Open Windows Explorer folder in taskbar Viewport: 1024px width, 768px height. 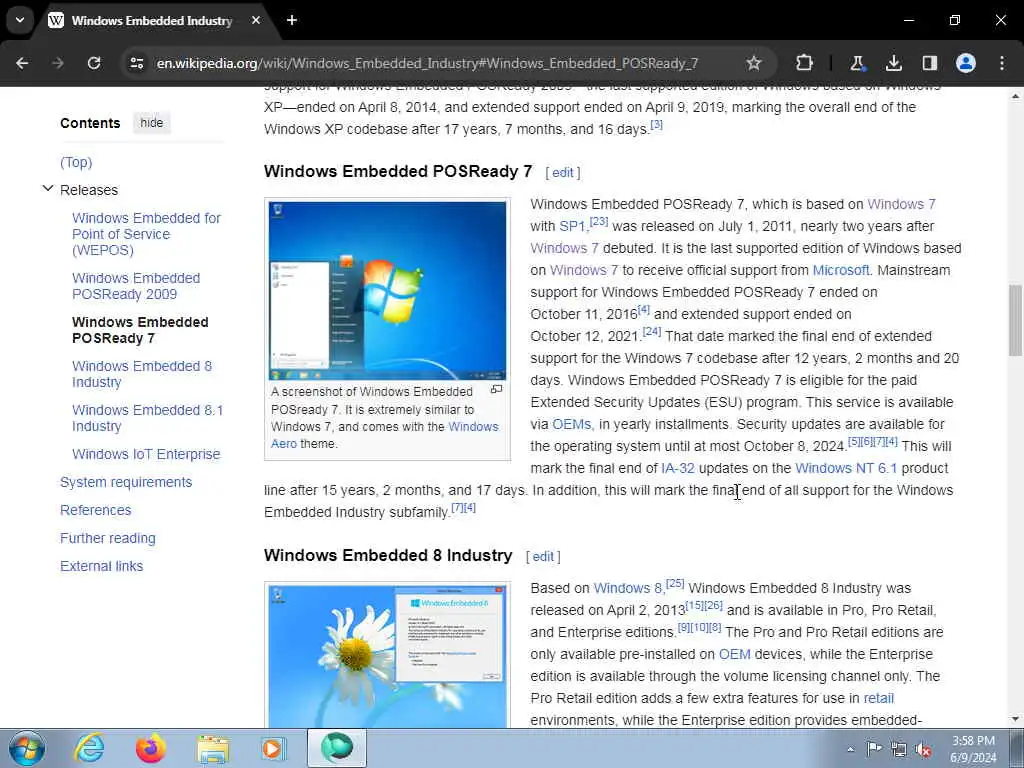point(213,748)
